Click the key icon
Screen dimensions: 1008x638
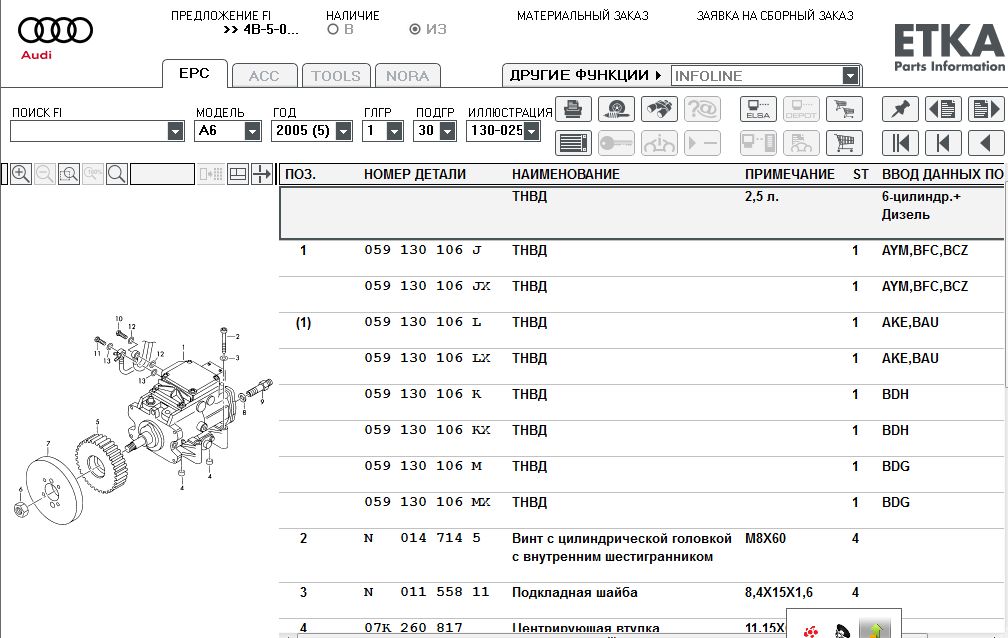[616, 143]
